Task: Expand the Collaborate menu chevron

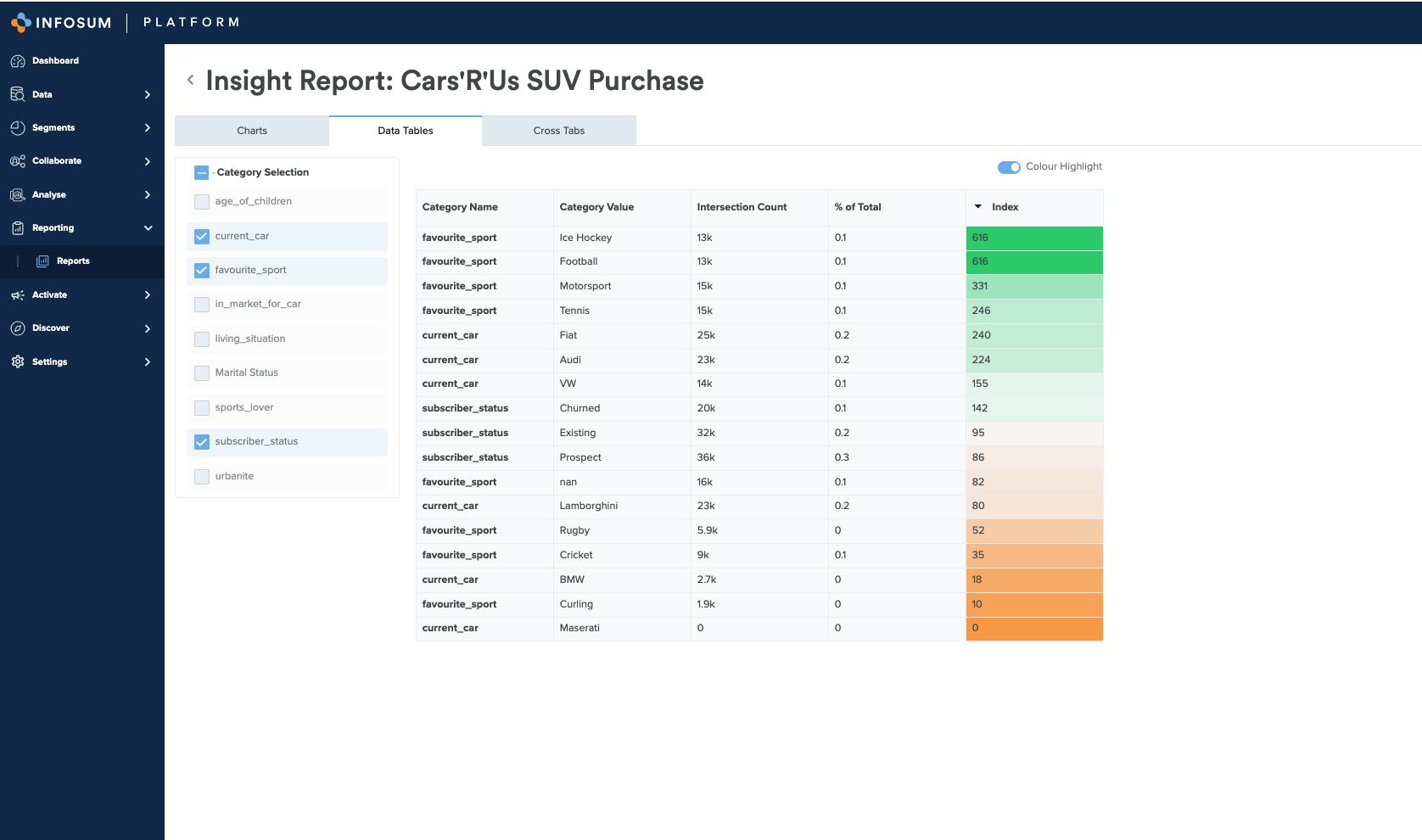Action: click(148, 161)
